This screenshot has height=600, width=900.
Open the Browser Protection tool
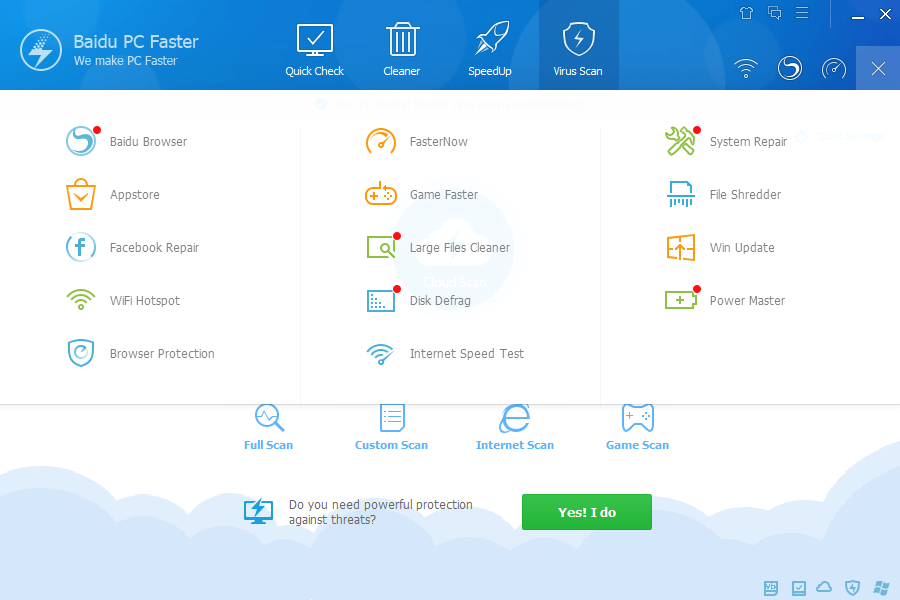pyautogui.click(x=140, y=353)
